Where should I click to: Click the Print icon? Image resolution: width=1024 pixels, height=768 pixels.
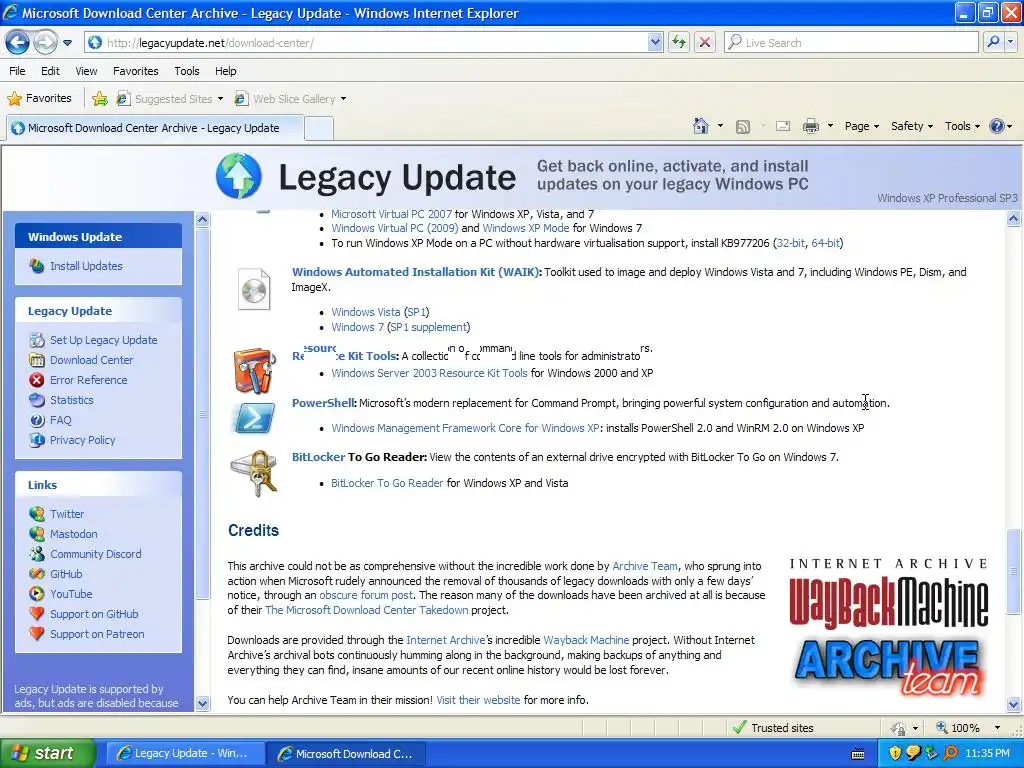810,126
